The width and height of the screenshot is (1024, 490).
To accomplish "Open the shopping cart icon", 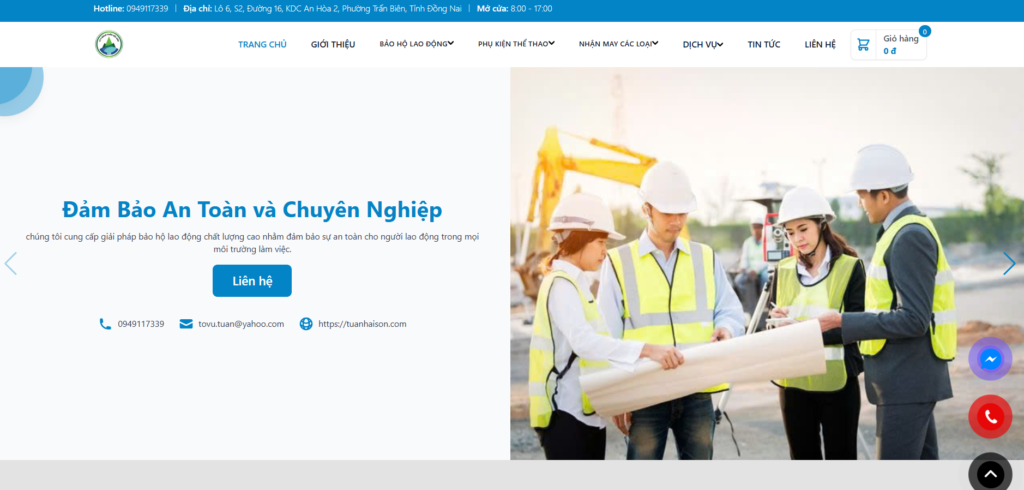I will coord(863,44).
